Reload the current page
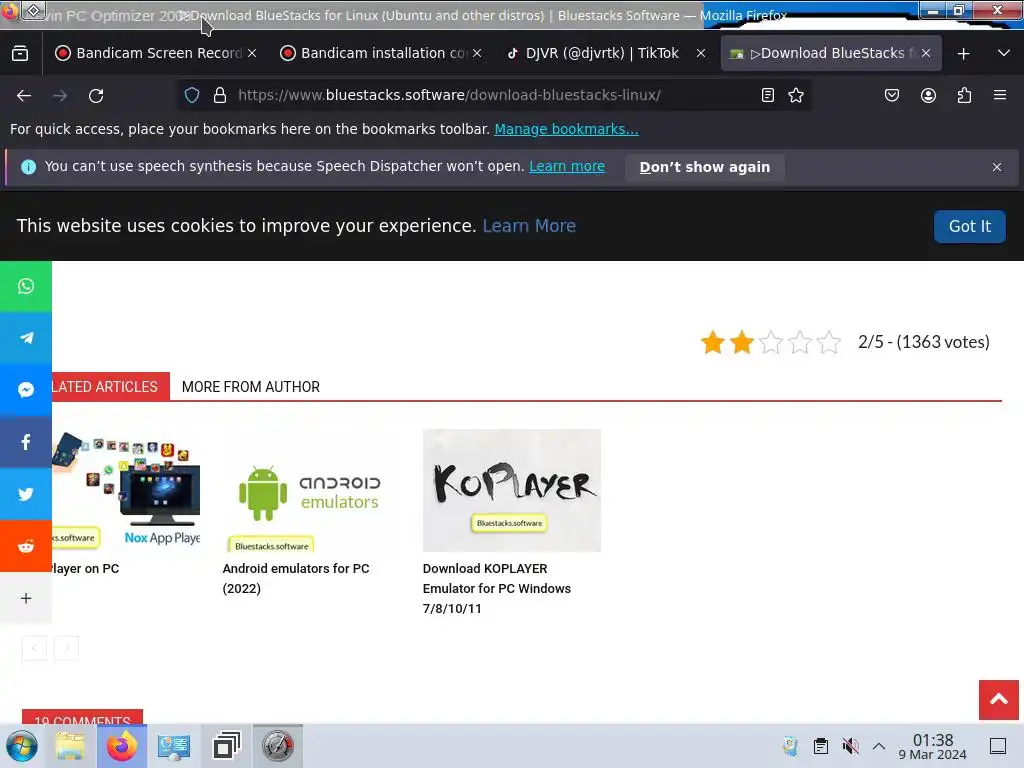The width and height of the screenshot is (1024, 768). tap(96, 95)
